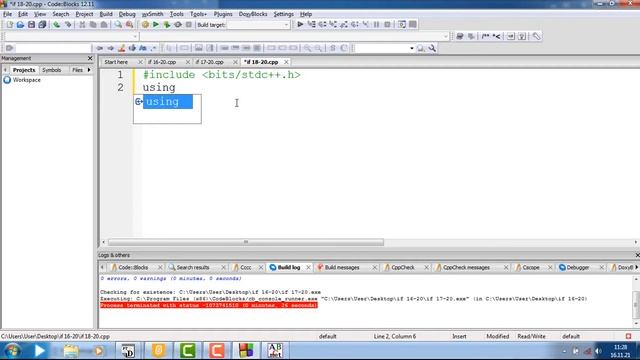The image size is (640, 360).
Task: Click the Build and run icon
Action: point(167,24)
